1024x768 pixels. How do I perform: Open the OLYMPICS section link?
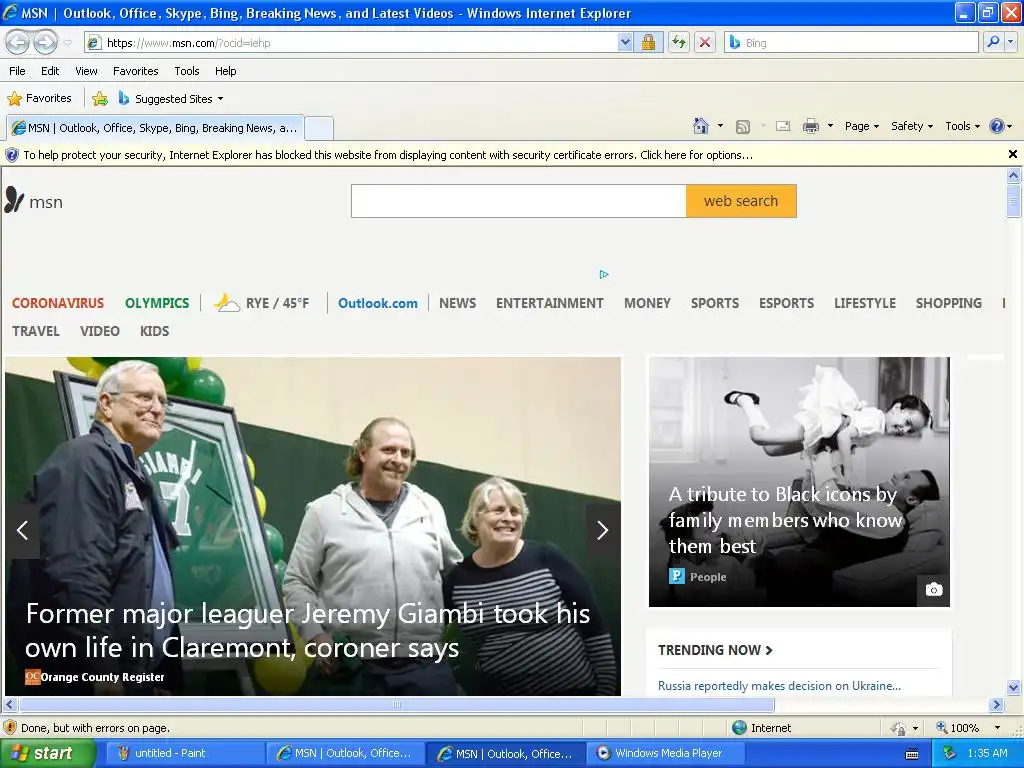[x=157, y=303]
